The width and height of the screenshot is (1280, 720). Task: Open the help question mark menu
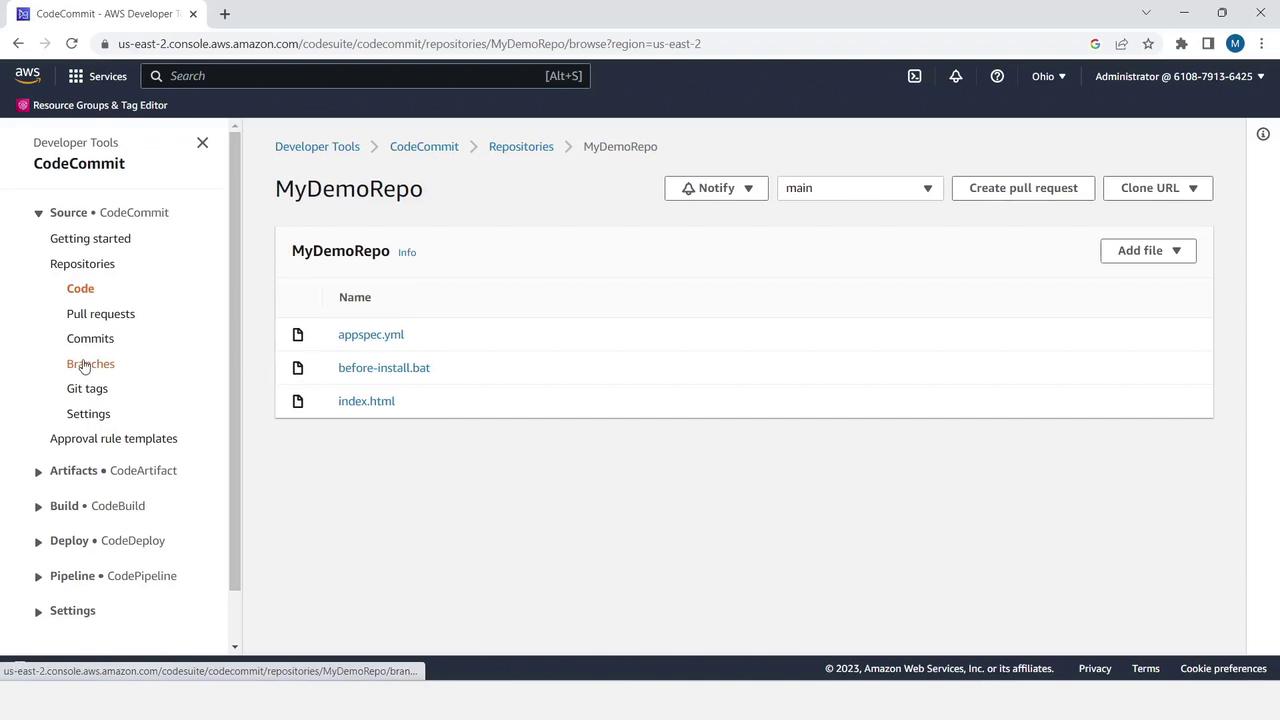(x=997, y=76)
